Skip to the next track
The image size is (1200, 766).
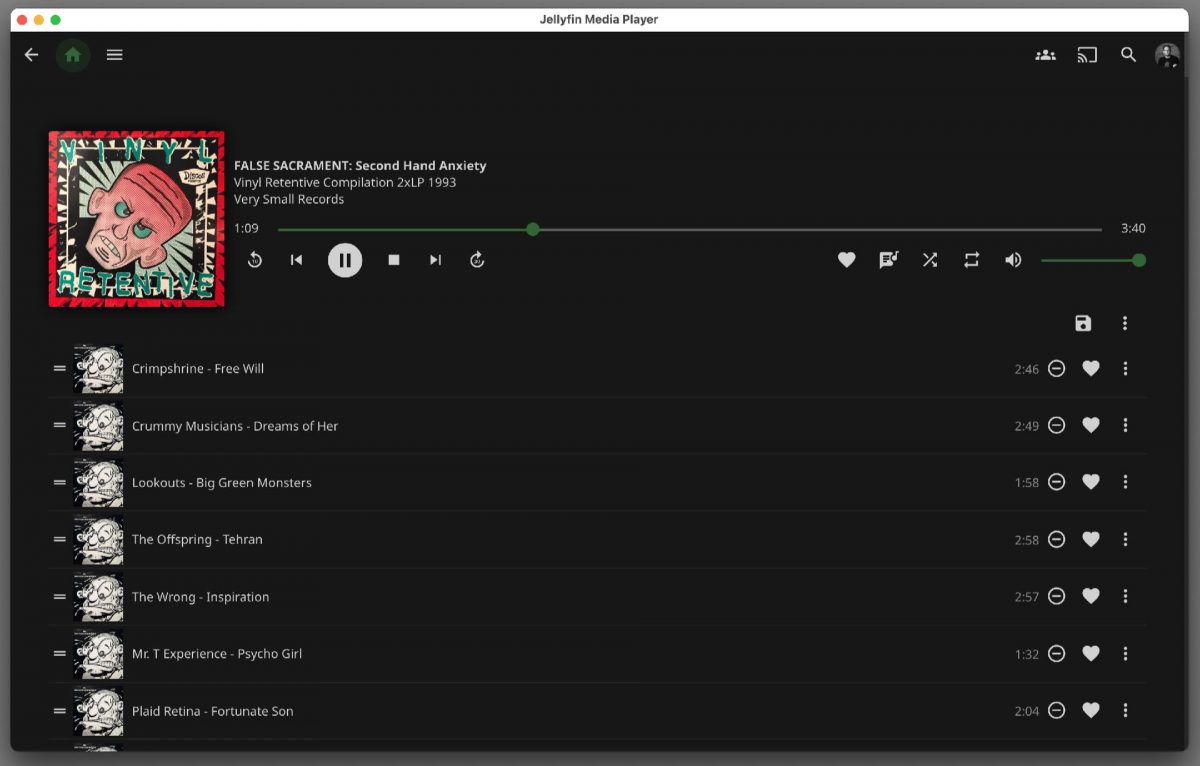point(435,260)
